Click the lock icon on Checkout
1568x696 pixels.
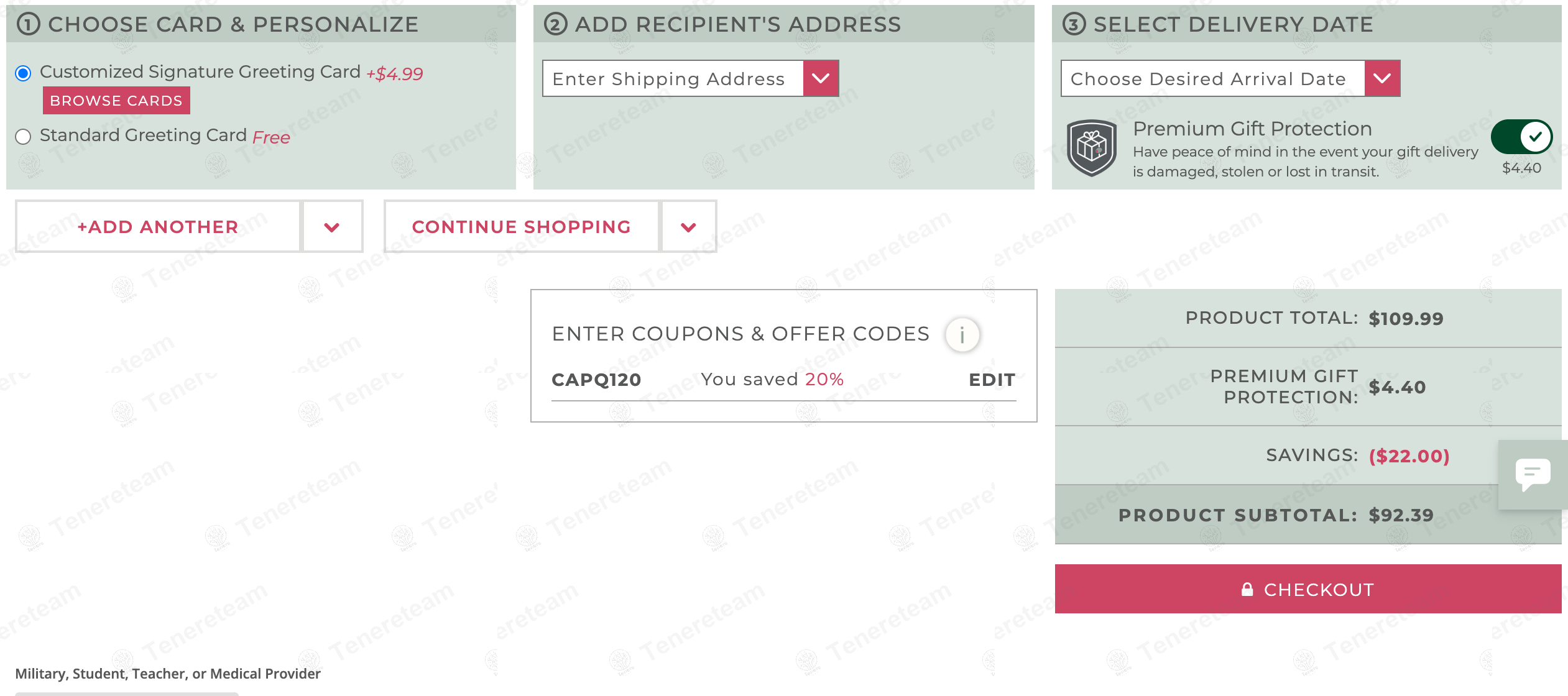(x=1247, y=589)
